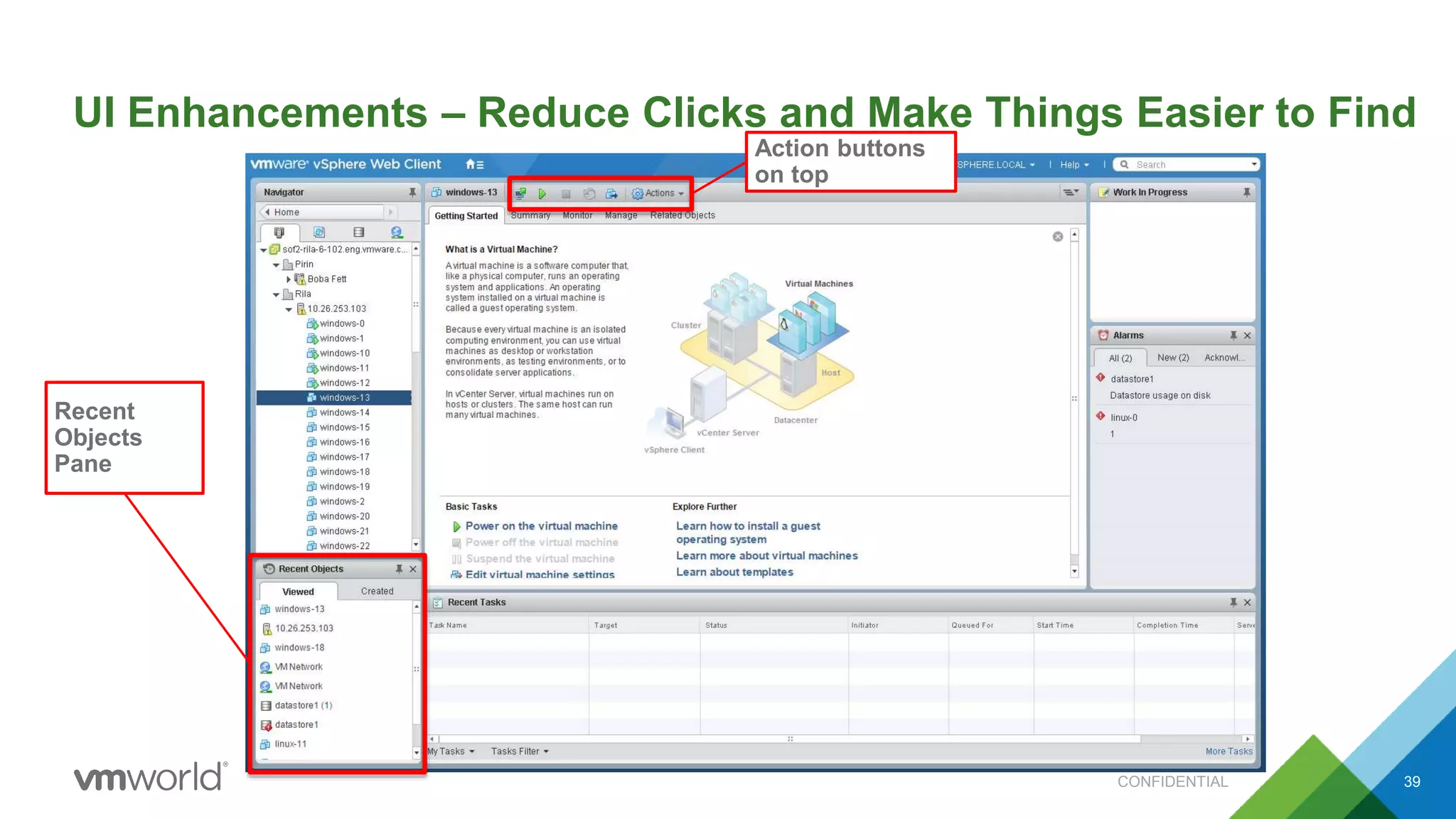1456x819 pixels.
Task: Pin the Work In Progress panel
Action: click(1246, 192)
